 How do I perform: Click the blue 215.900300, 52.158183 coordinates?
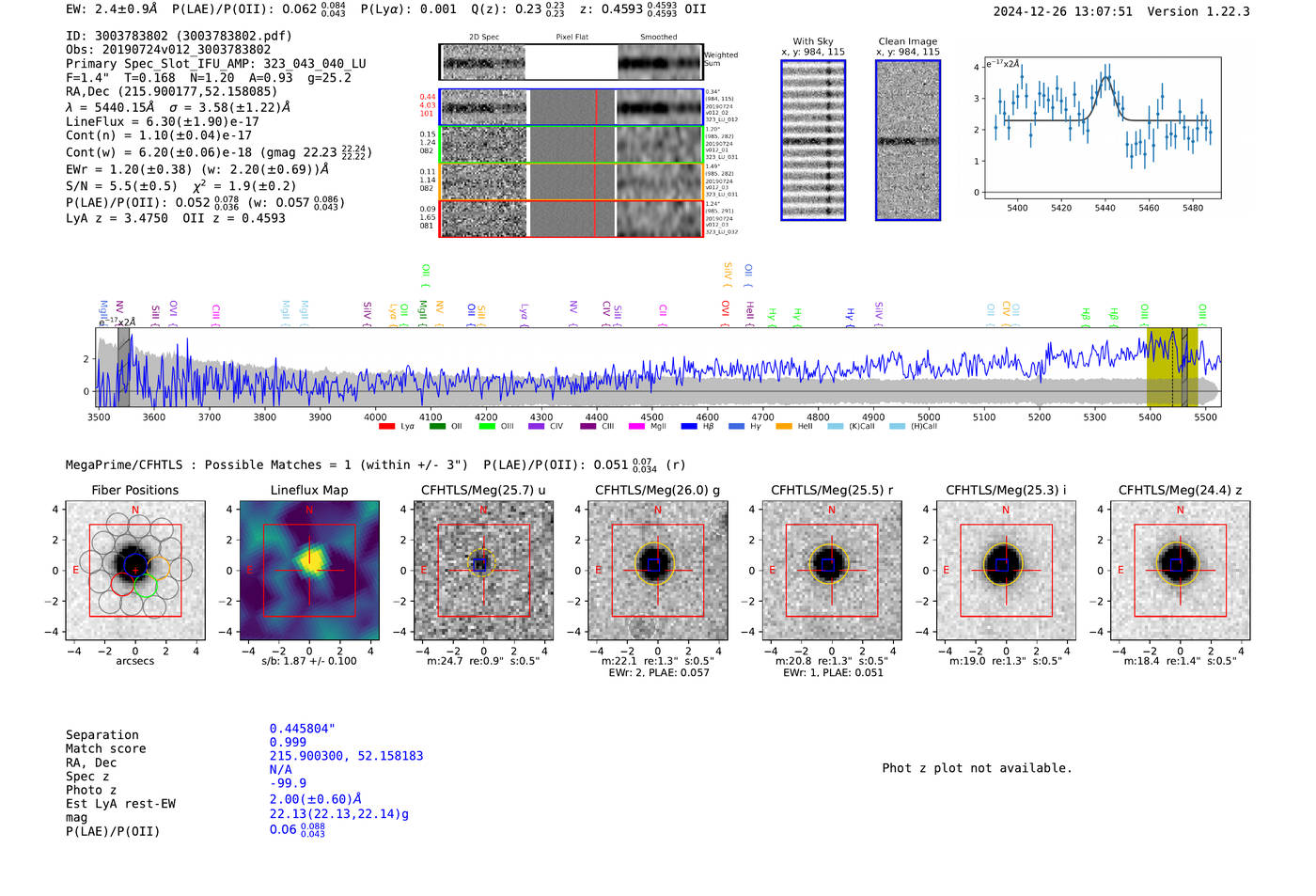346,757
